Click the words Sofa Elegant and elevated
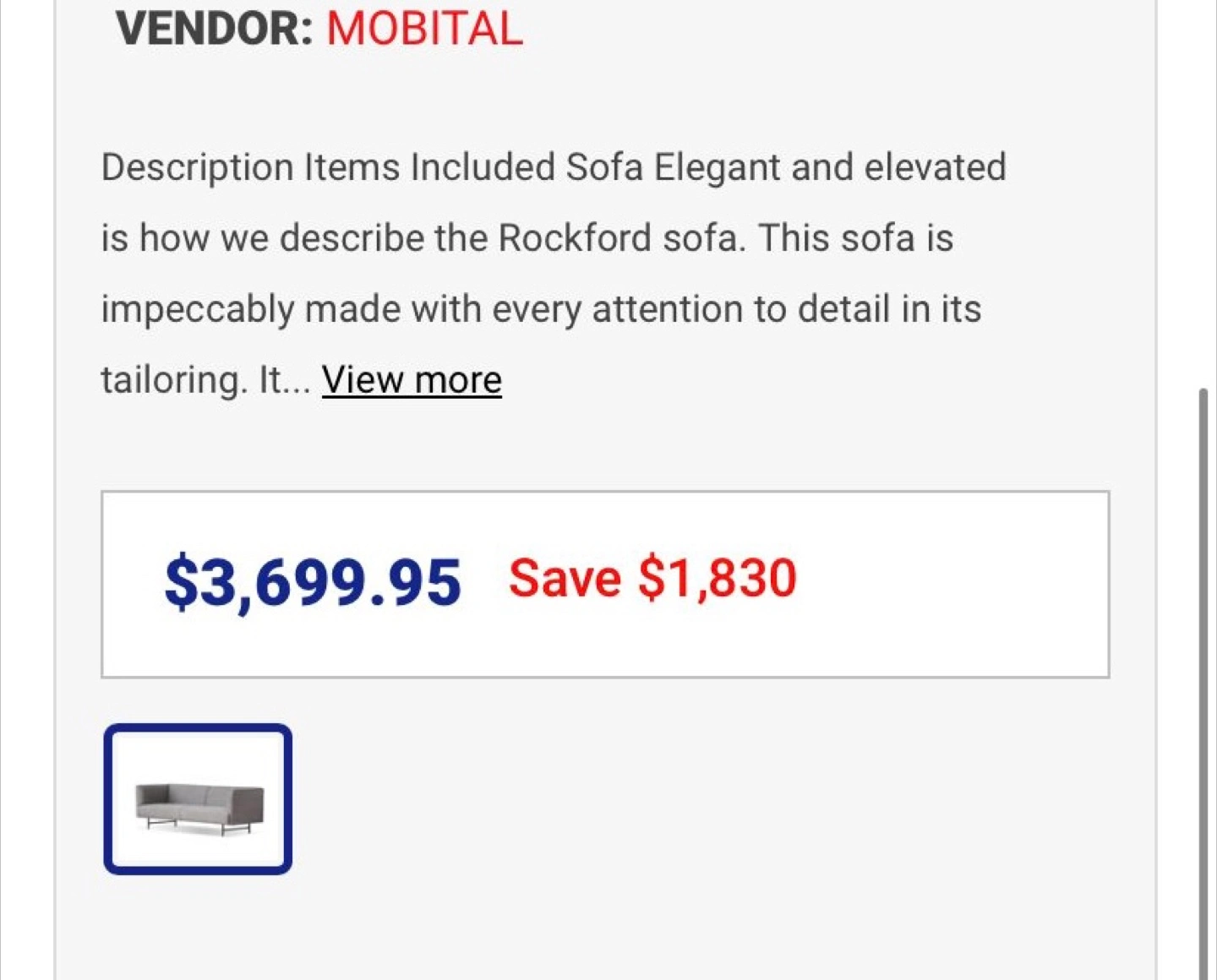The image size is (1217, 980). pyautogui.click(x=785, y=167)
